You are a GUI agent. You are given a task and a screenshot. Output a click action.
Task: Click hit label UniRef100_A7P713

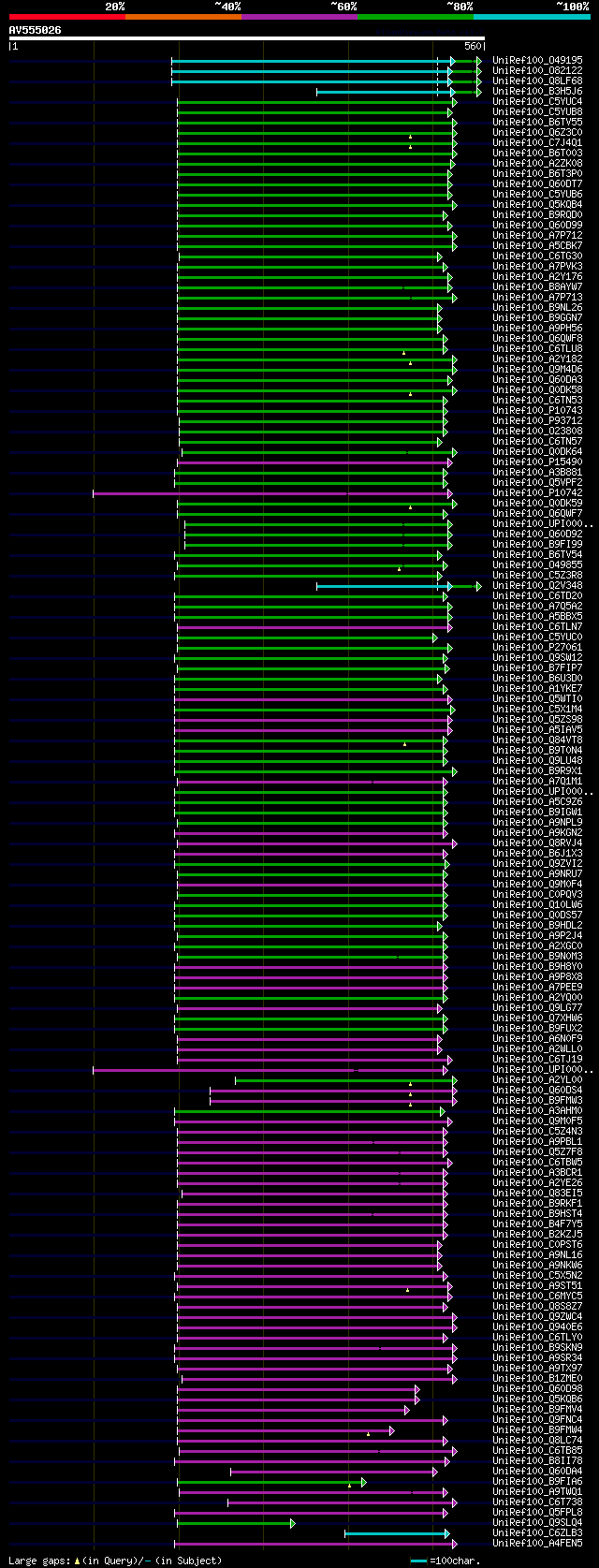point(537,298)
